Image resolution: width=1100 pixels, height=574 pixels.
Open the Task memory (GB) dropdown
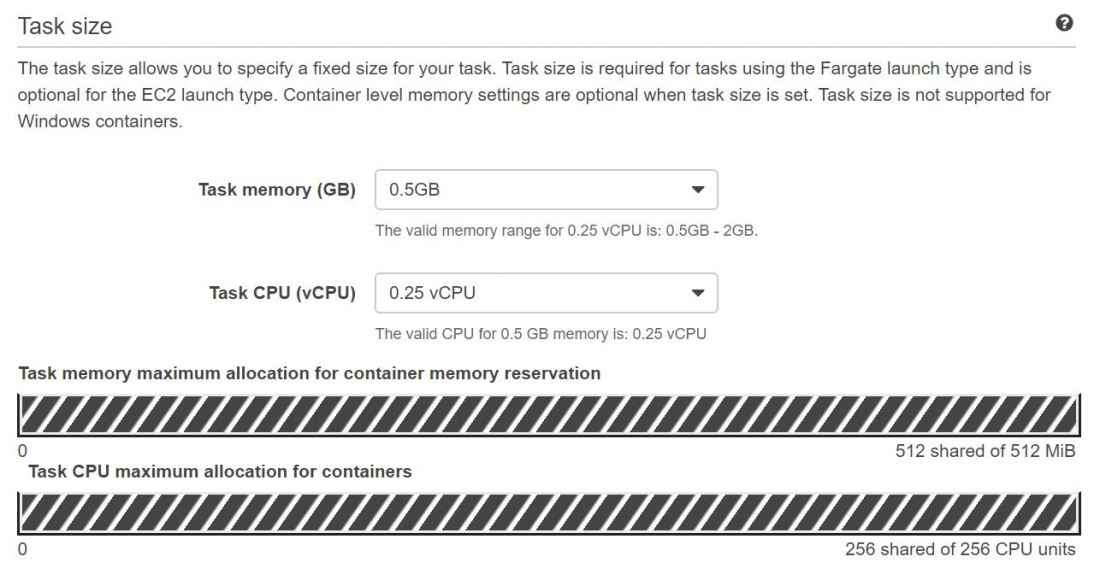coord(545,190)
